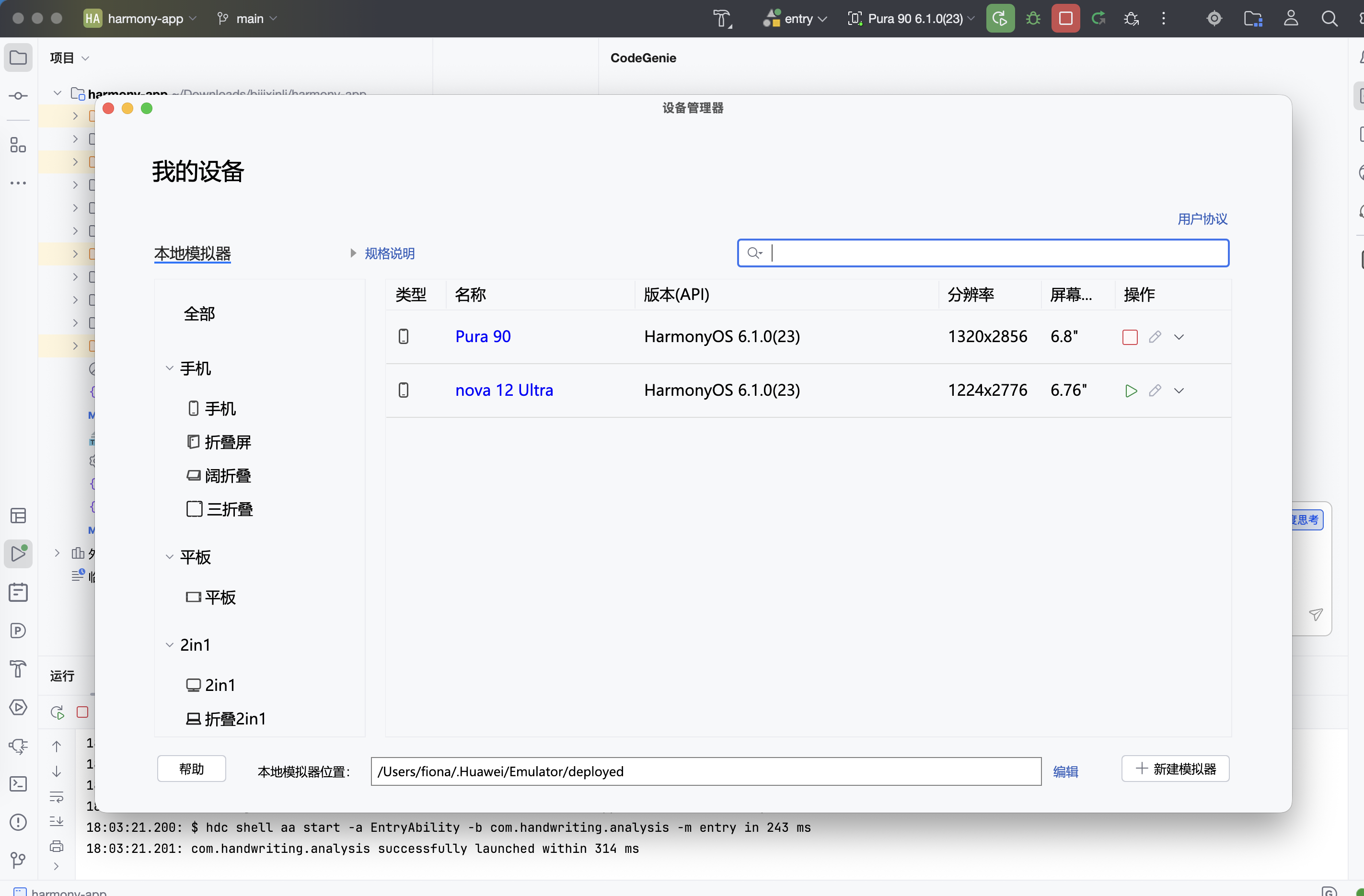1364x896 pixels.
Task: Click the red stop button in toolbar
Action: coord(1065,18)
